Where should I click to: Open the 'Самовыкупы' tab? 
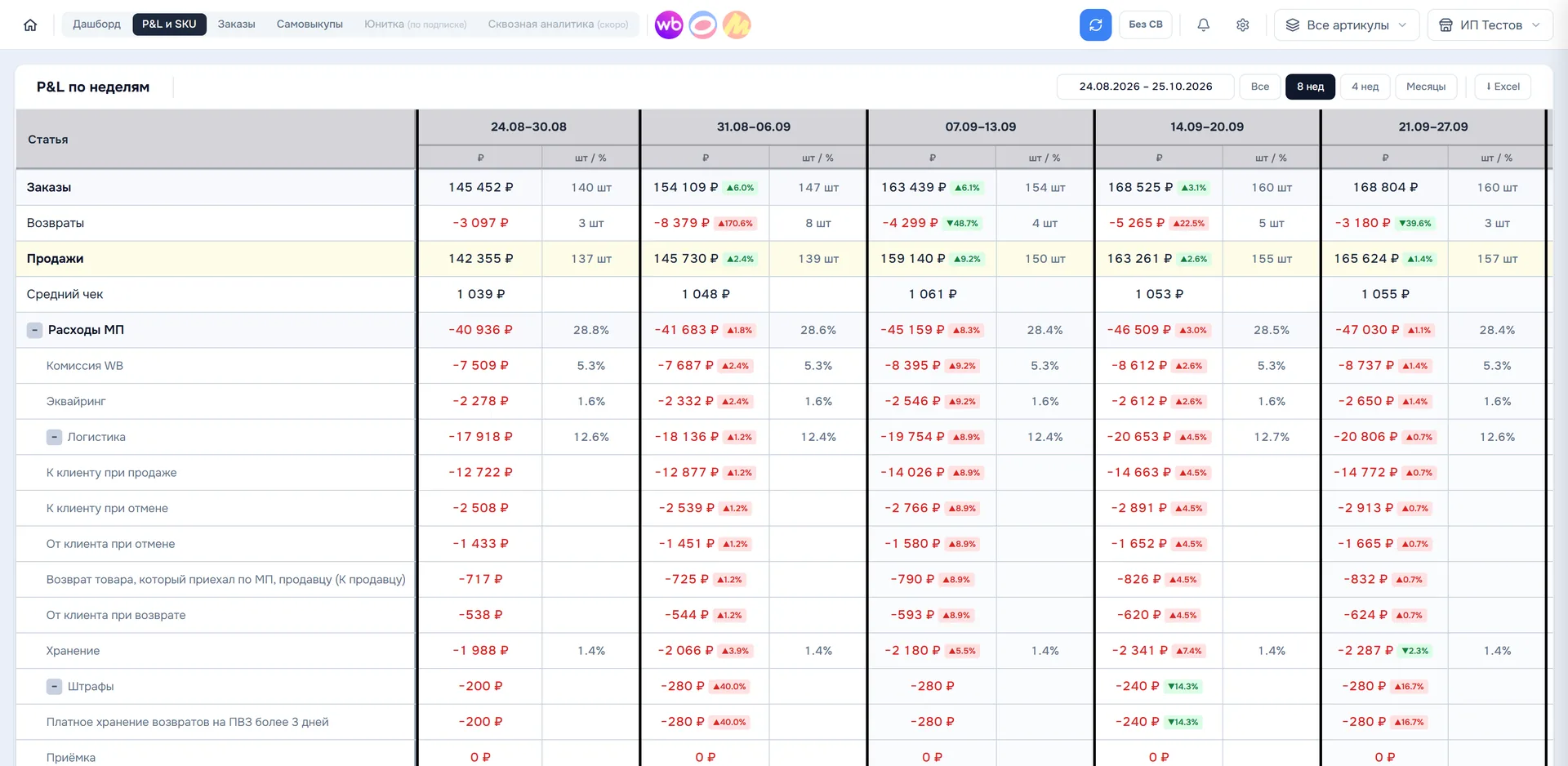click(x=310, y=24)
